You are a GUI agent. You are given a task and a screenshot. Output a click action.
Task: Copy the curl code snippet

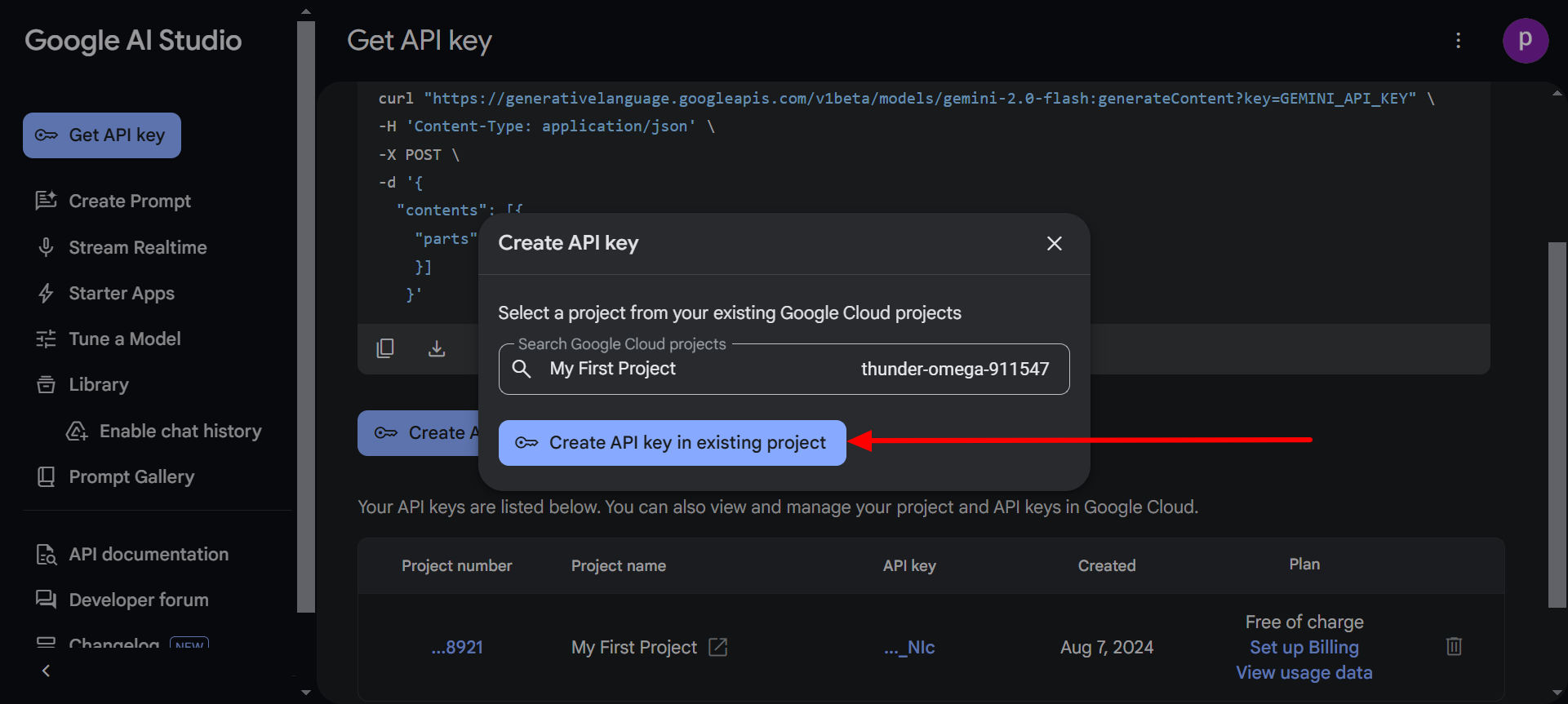[x=385, y=349]
